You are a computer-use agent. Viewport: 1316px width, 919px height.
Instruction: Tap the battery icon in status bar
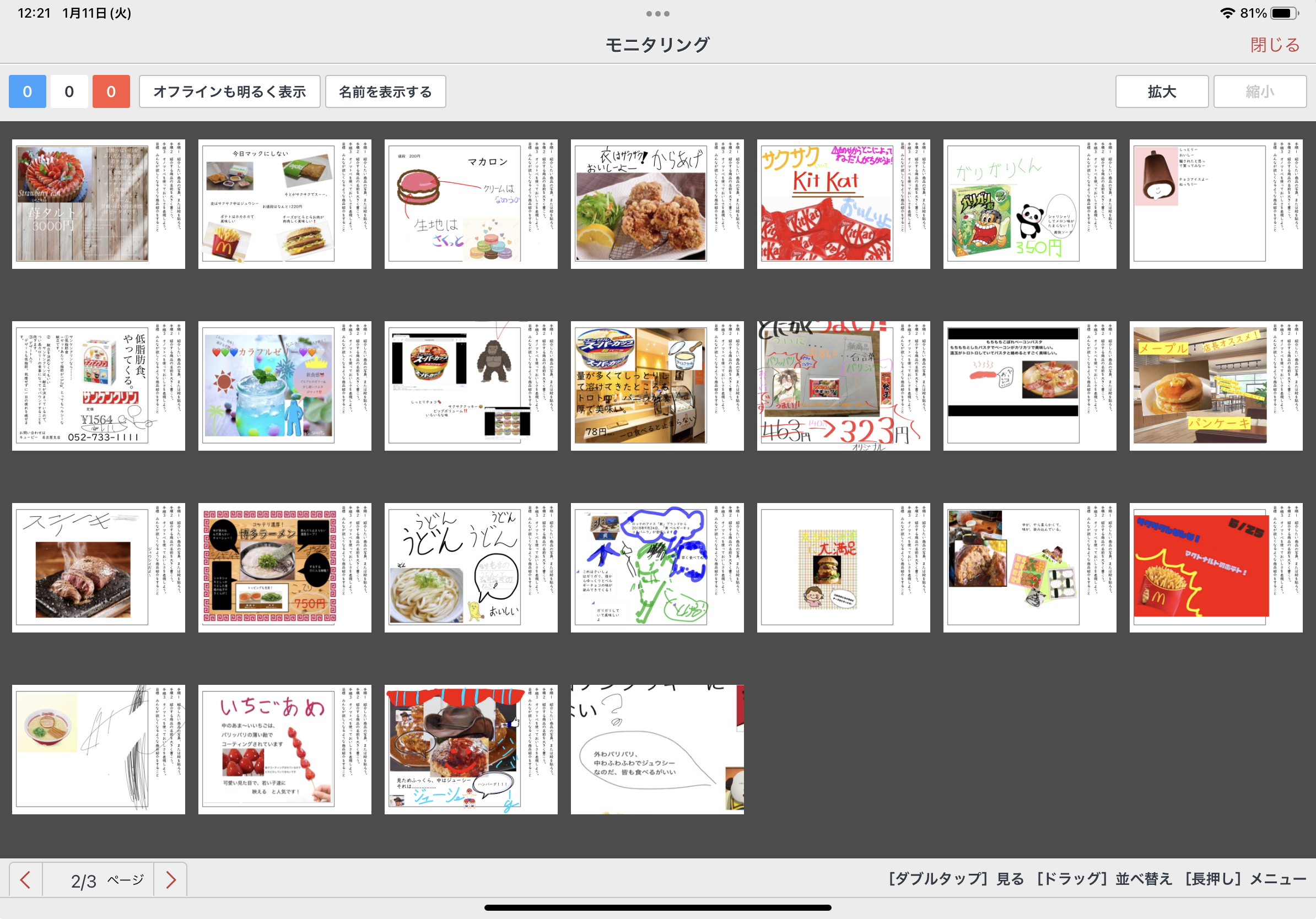tap(1283, 13)
